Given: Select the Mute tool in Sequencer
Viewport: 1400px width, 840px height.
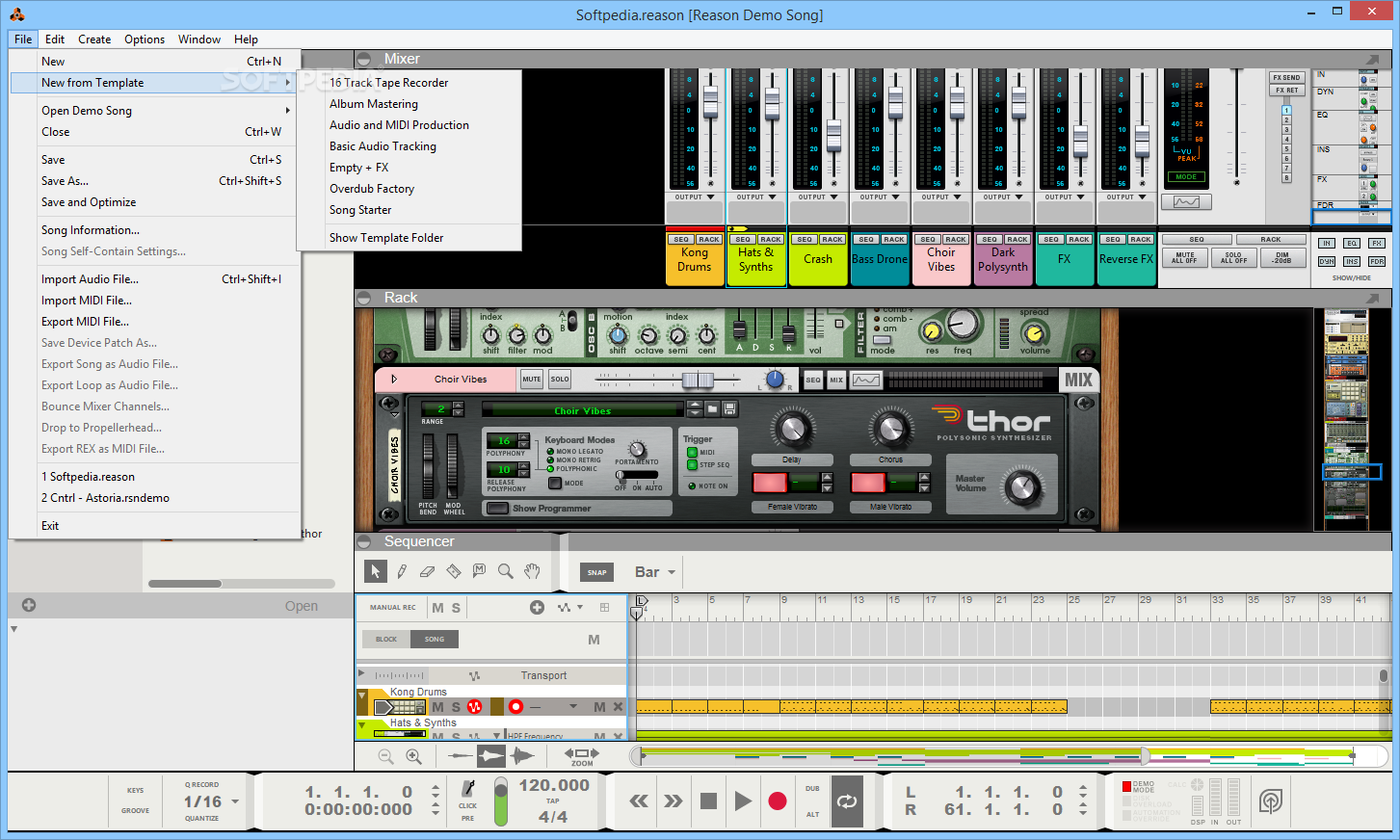Looking at the screenshot, I should (x=479, y=571).
